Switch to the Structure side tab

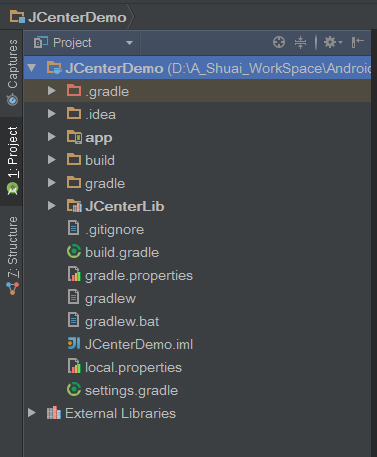point(12,255)
